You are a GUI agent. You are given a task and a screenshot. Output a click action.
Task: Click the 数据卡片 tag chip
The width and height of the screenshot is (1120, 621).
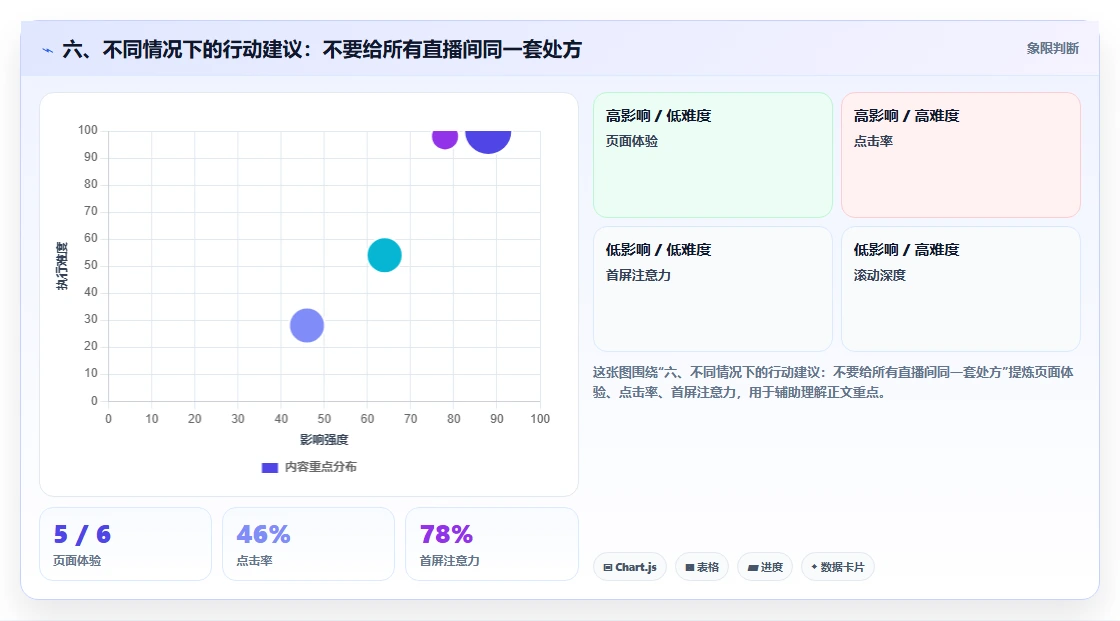pos(838,567)
